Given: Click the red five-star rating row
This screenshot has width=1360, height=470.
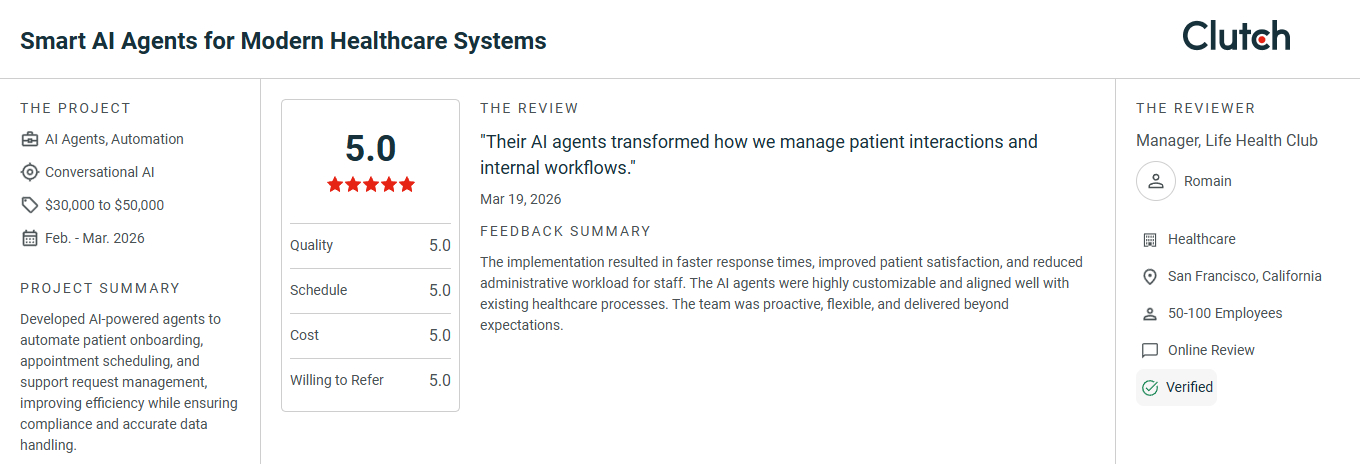Looking at the screenshot, I should [x=370, y=185].
